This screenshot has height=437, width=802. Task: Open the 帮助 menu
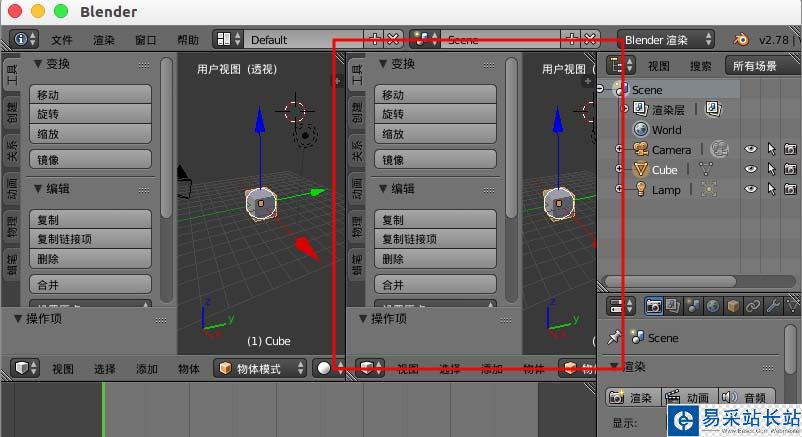[187, 40]
